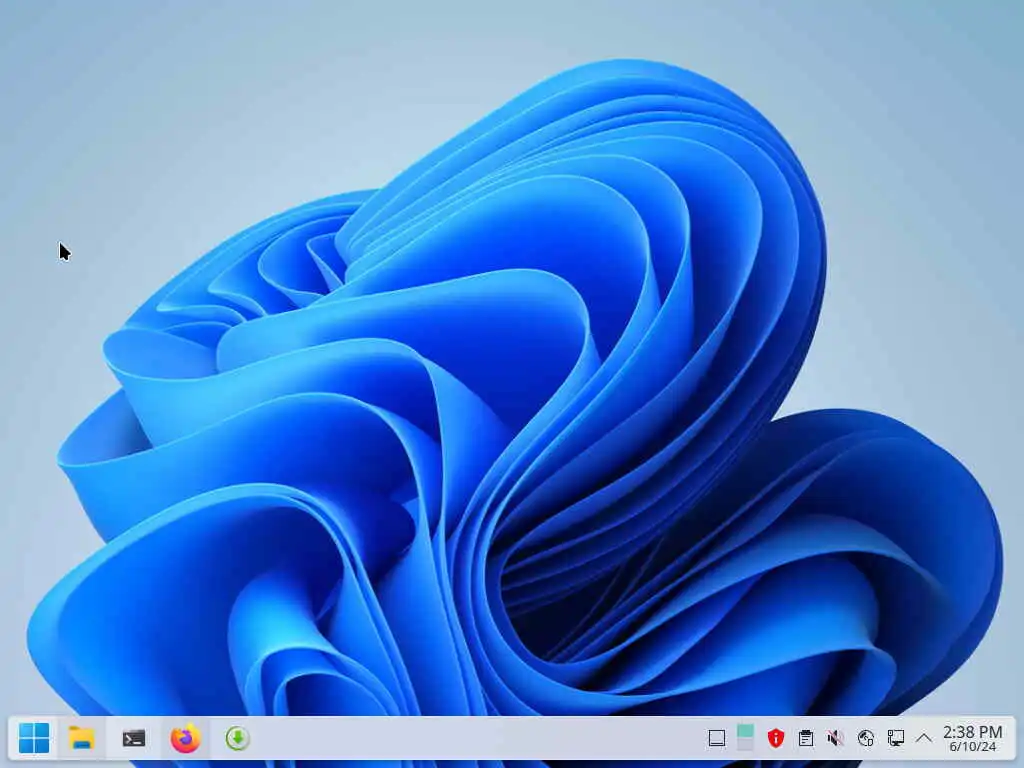Switch virtual desktop using the pager widget

[x=745, y=738]
